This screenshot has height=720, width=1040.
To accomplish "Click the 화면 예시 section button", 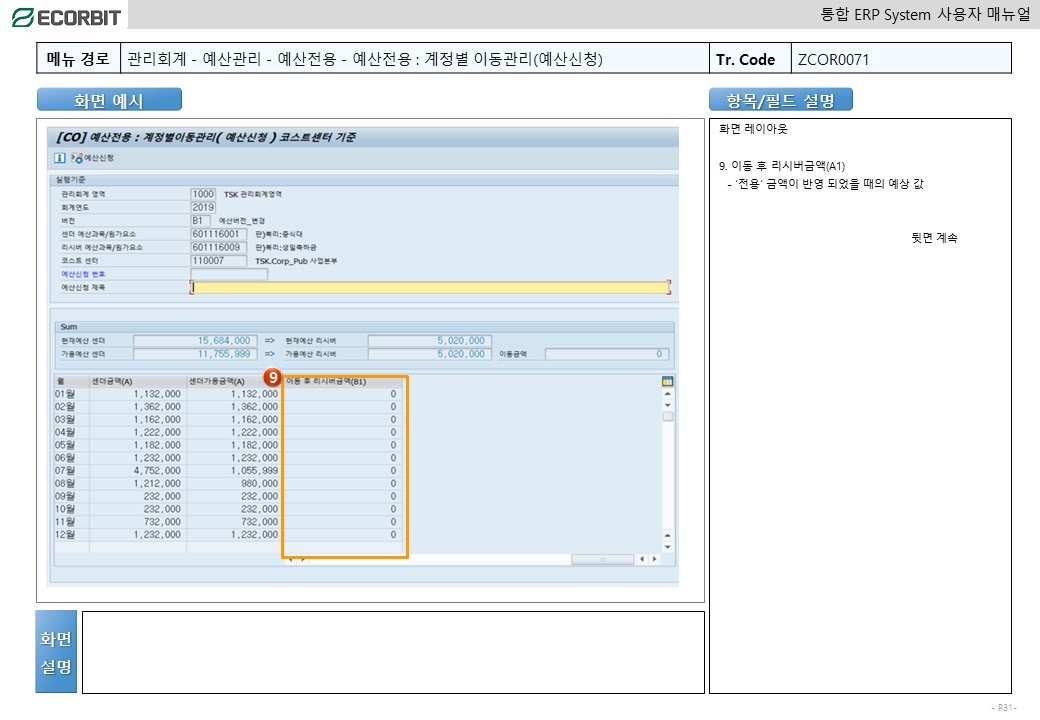I will 109,100.
